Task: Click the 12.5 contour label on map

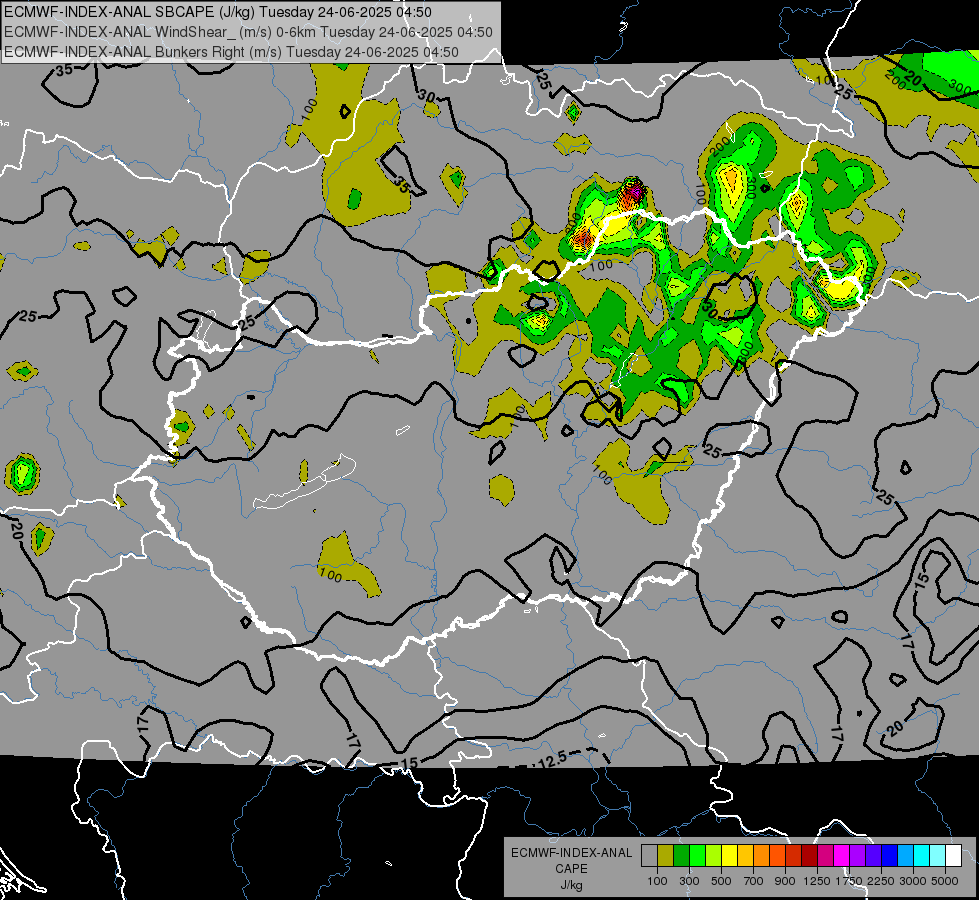Action: [x=552, y=759]
